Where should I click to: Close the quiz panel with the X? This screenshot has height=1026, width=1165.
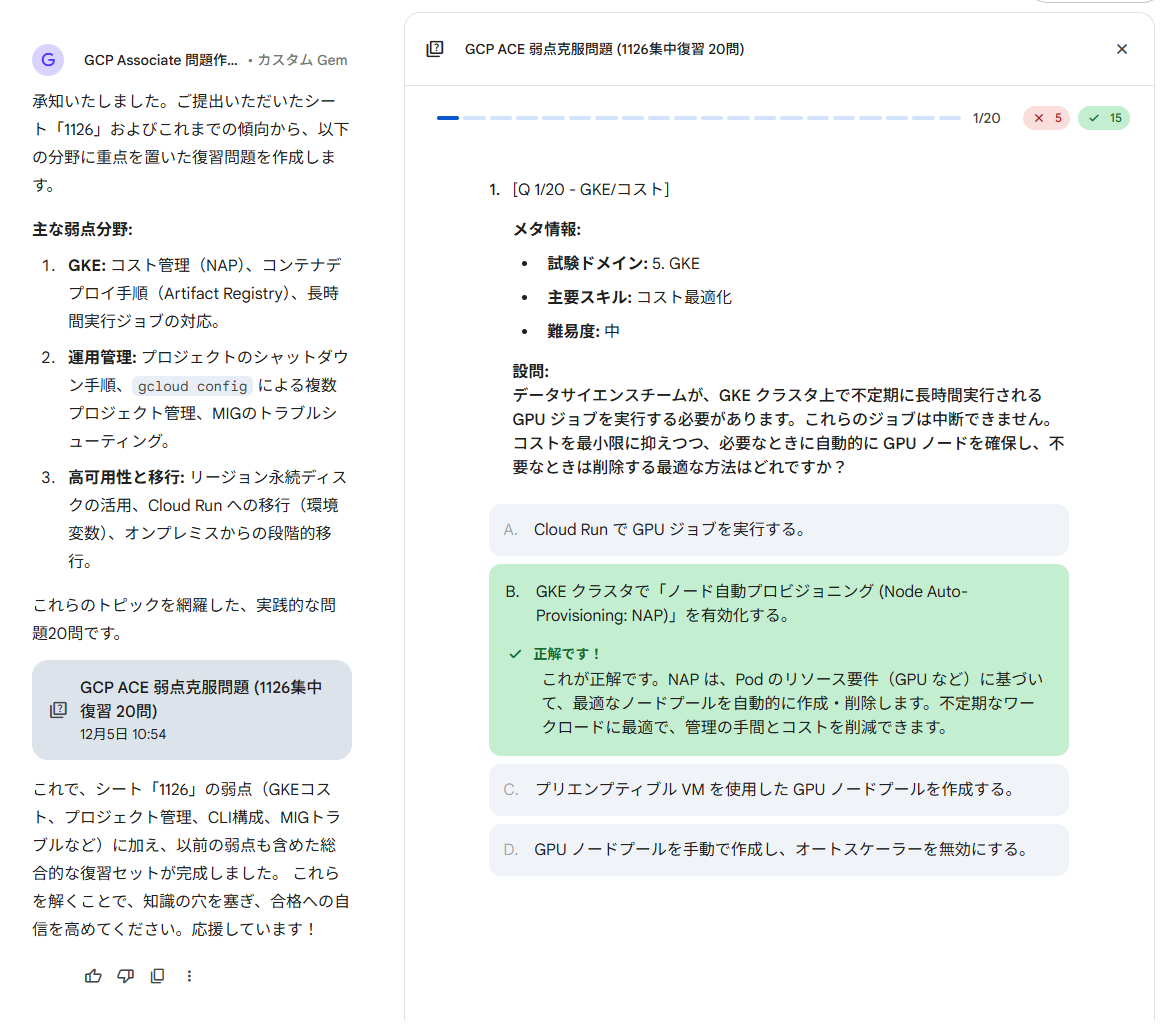(x=1121, y=49)
